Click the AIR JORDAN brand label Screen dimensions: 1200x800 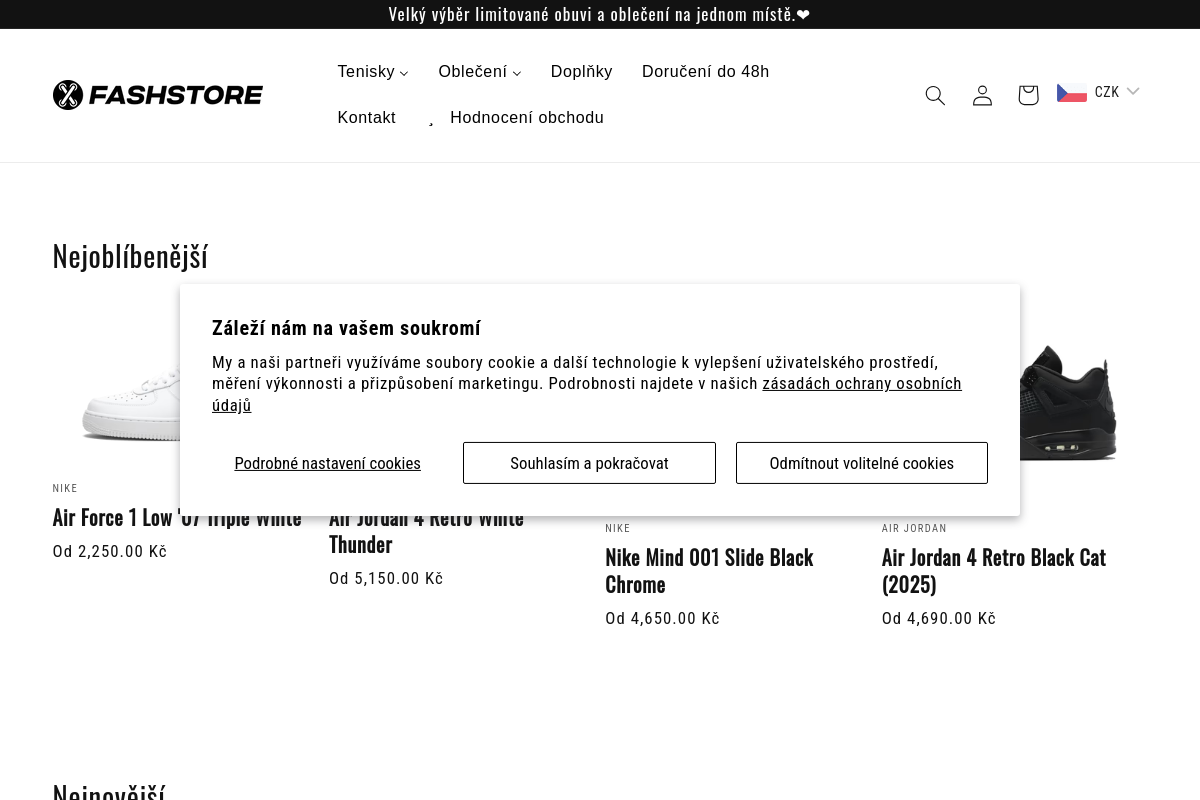(x=914, y=528)
